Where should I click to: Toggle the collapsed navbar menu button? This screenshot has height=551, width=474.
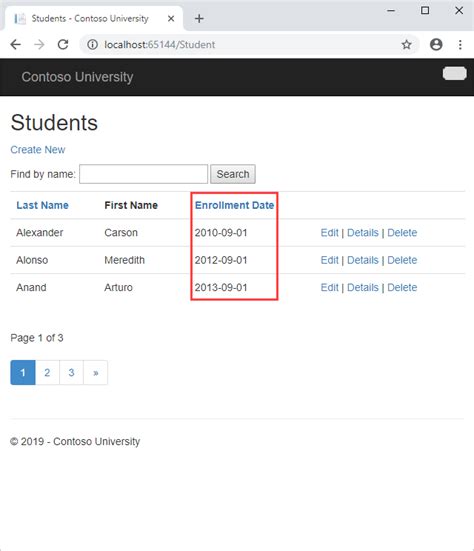click(x=455, y=73)
